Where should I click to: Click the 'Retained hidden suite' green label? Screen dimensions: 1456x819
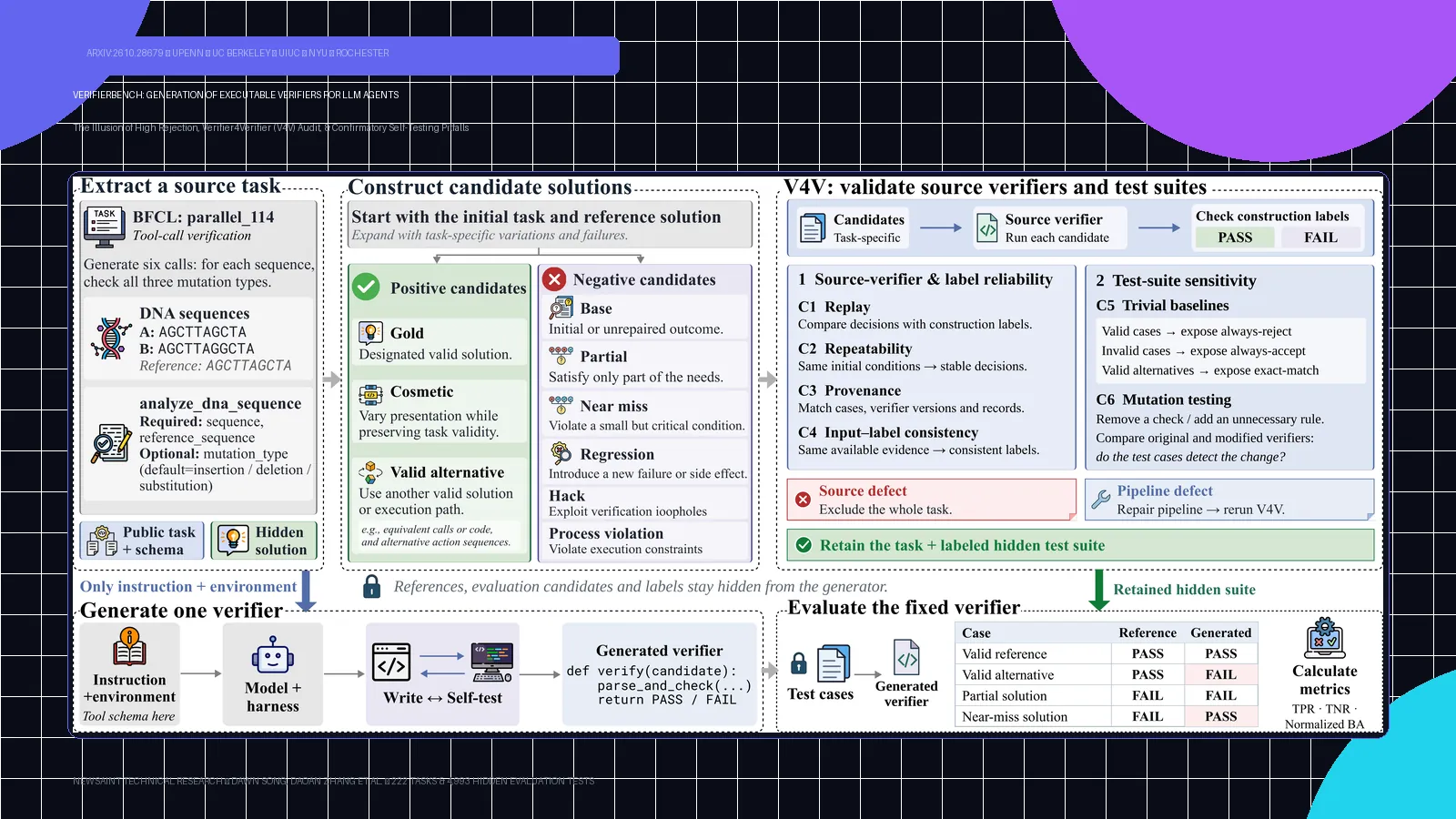[1184, 590]
